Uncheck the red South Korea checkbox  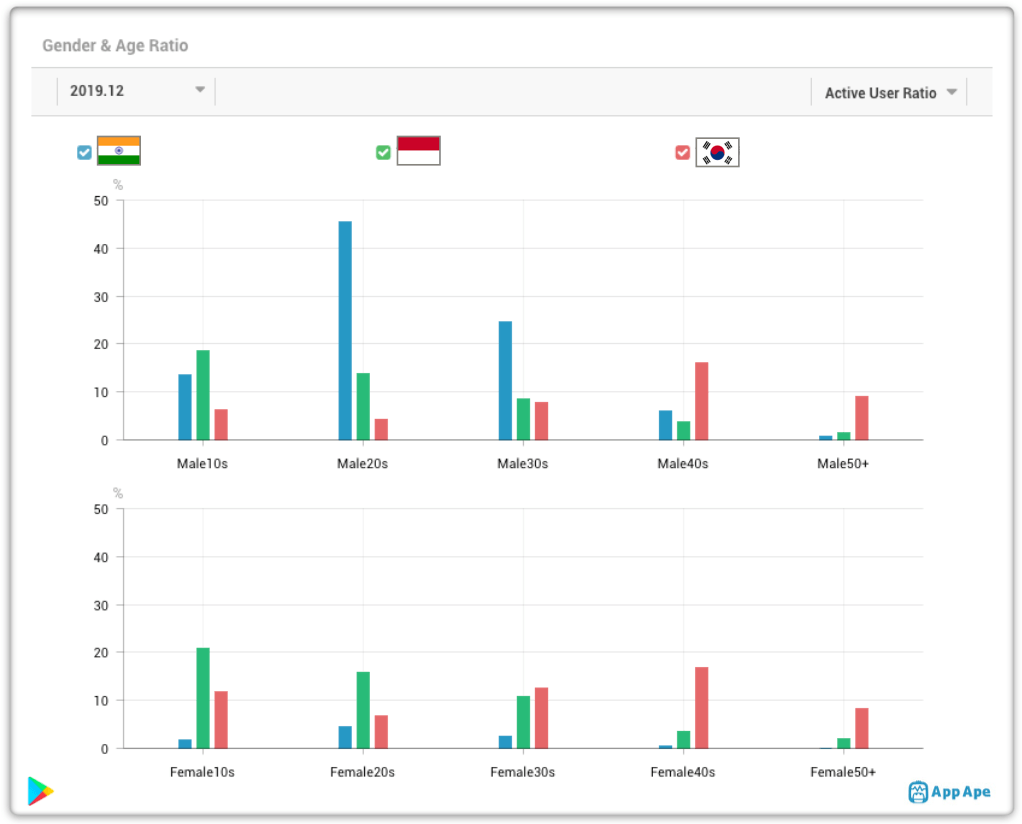[x=682, y=152]
